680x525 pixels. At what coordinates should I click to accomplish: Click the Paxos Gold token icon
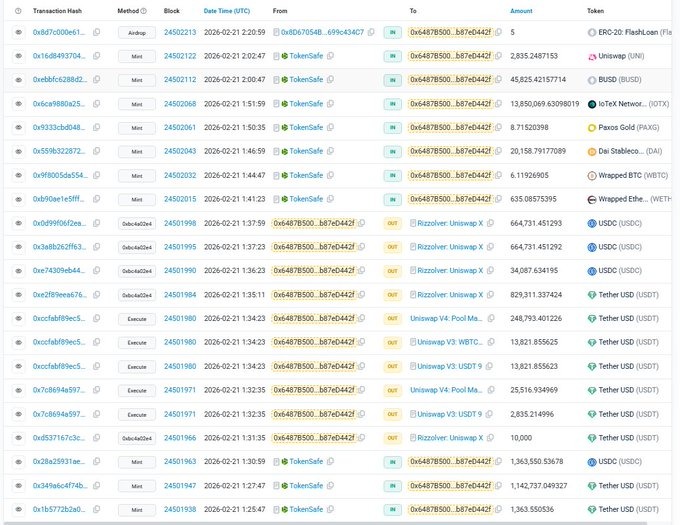[x=592, y=128]
